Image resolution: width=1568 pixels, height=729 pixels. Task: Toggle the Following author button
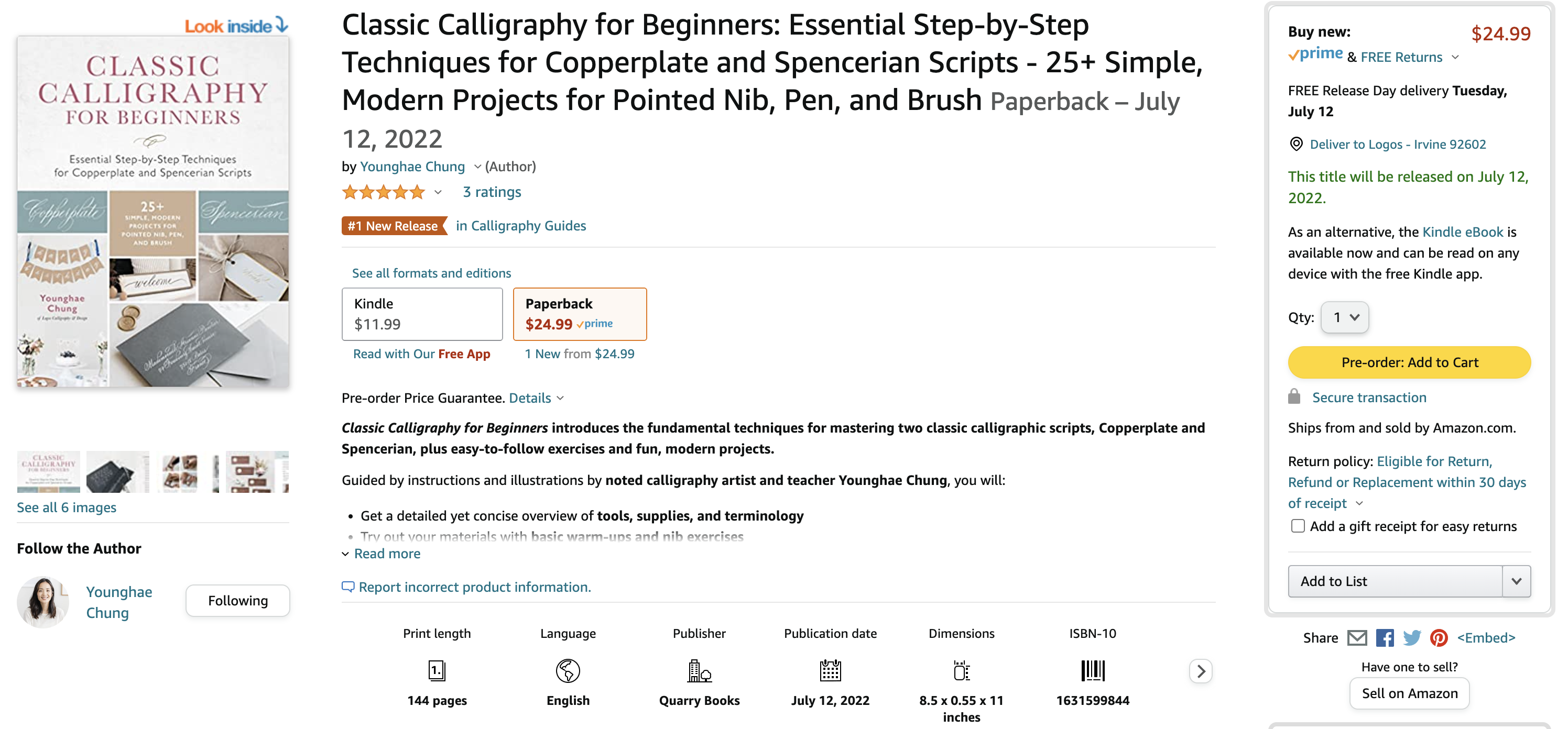(x=237, y=601)
